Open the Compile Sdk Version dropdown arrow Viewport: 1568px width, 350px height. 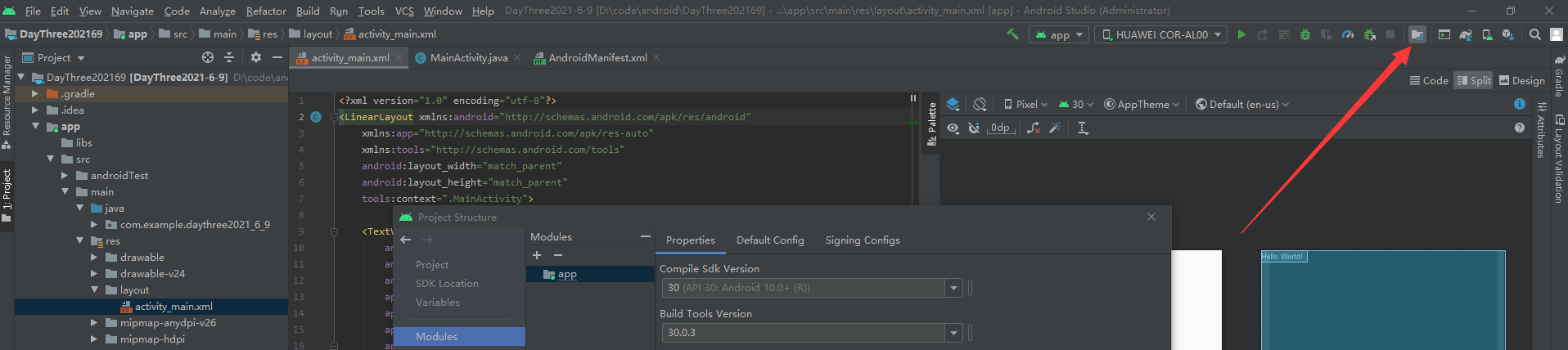953,288
